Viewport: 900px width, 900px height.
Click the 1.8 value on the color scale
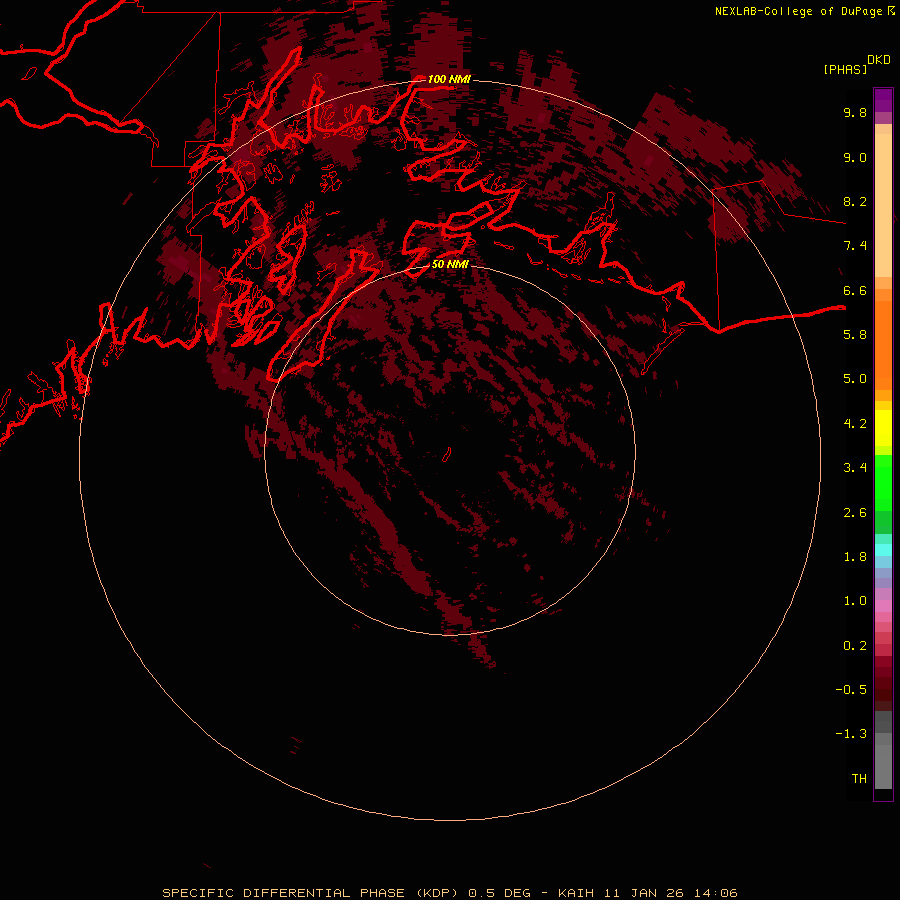[x=855, y=557]
